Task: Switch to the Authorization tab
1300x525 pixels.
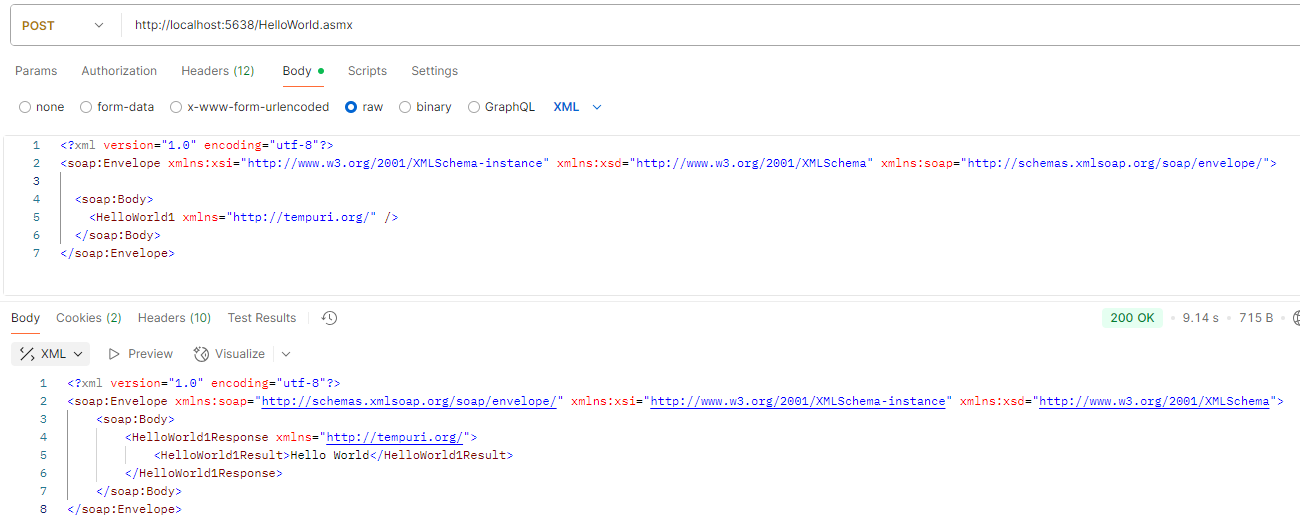Action: coord(119,71)
